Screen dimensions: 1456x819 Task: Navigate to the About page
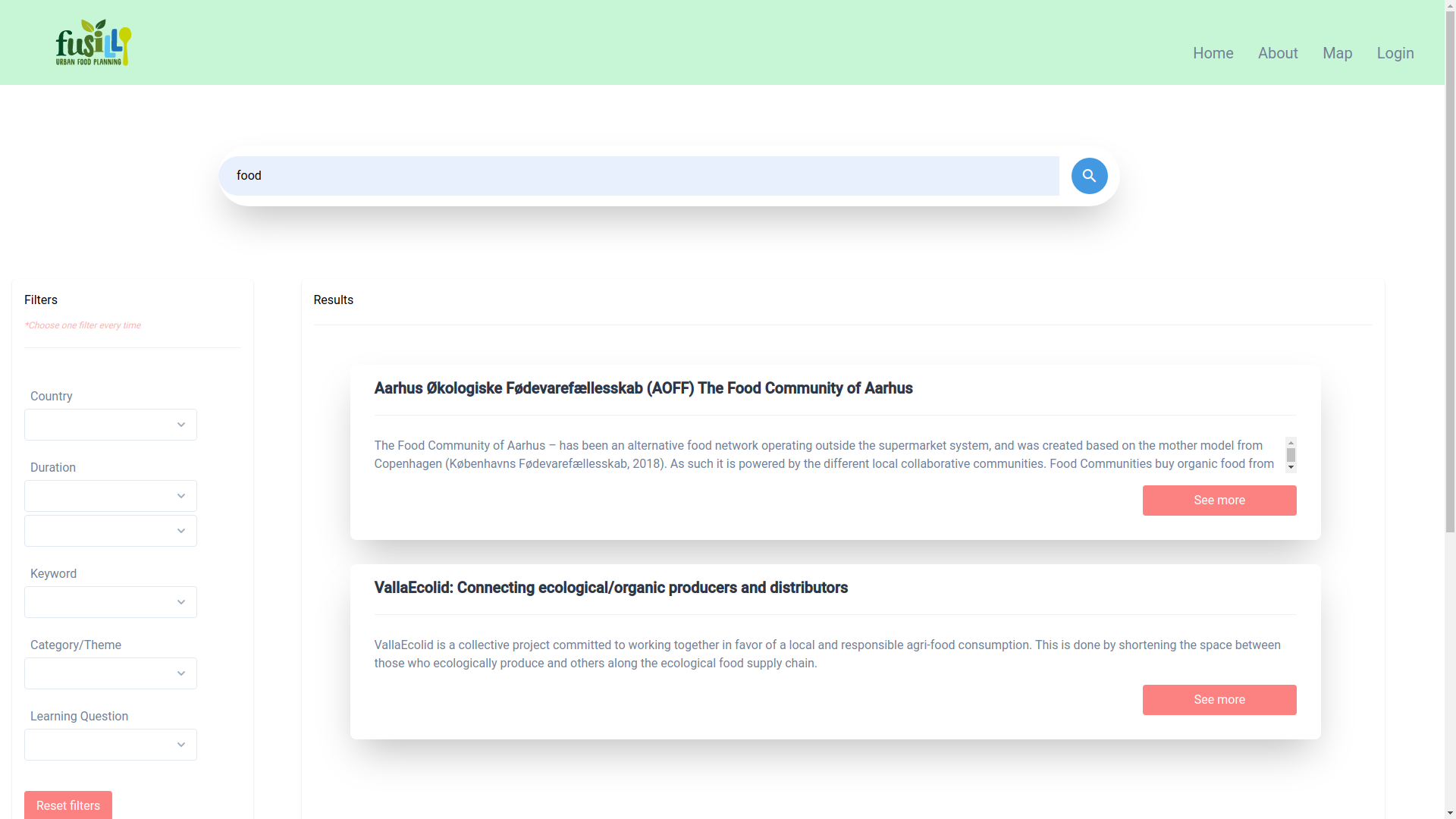pos(1278,53)
